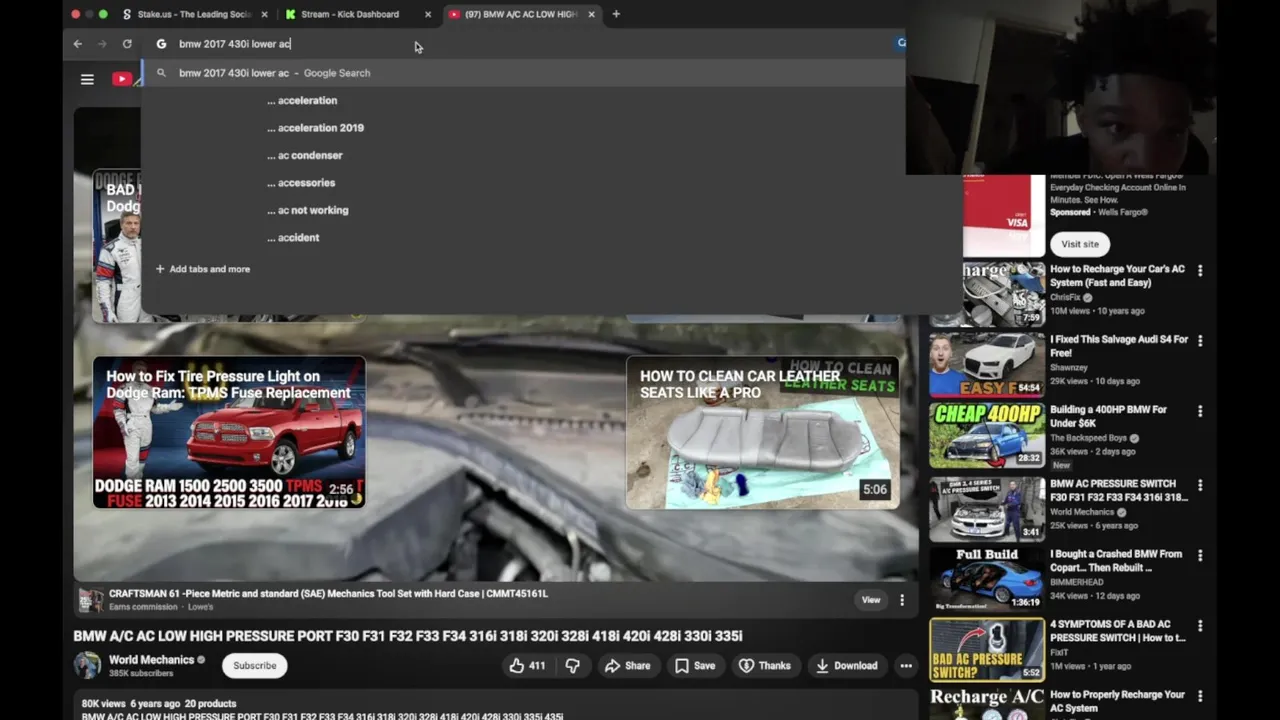Pick the 'acceleration 2019' suggestion

(315, 128)
